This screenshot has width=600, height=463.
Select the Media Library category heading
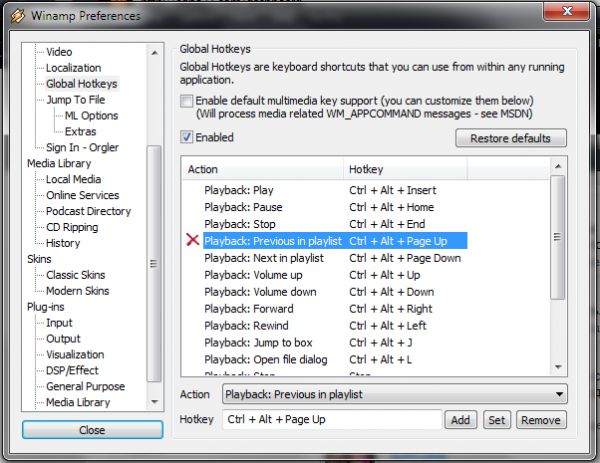(59, 163)
